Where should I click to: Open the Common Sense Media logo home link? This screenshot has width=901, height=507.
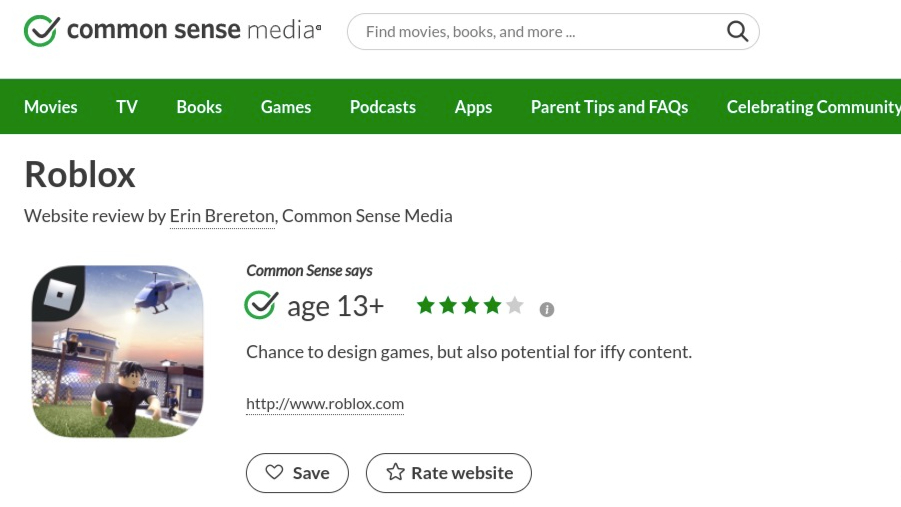pos(172,30)
